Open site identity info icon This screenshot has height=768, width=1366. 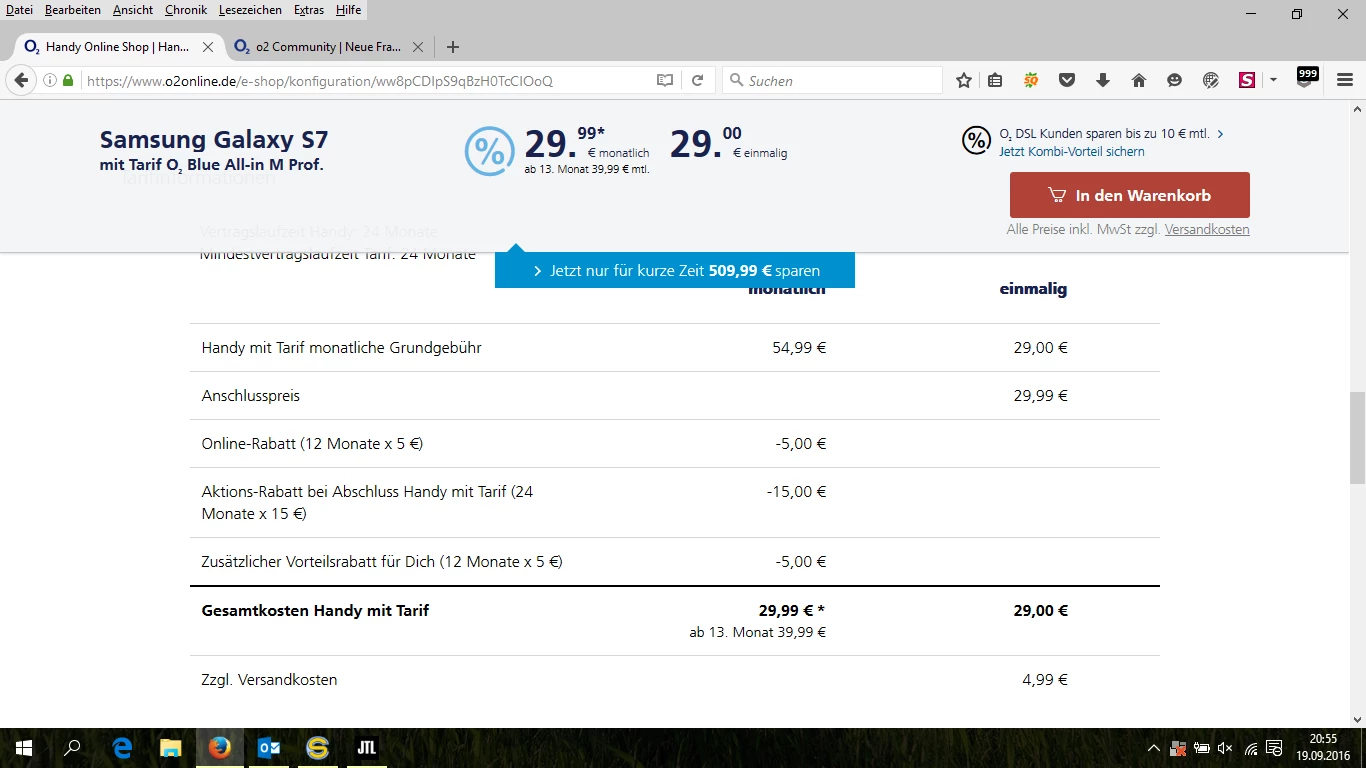point(50,81)
